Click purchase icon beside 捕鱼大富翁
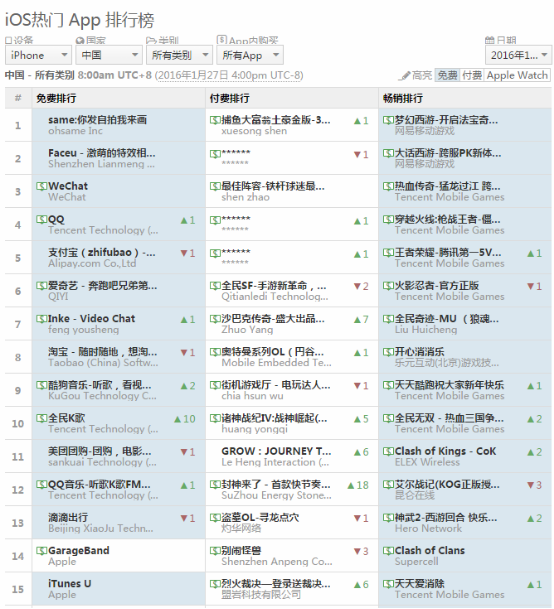This screenshot has width=554, height=609. [215, 120]
